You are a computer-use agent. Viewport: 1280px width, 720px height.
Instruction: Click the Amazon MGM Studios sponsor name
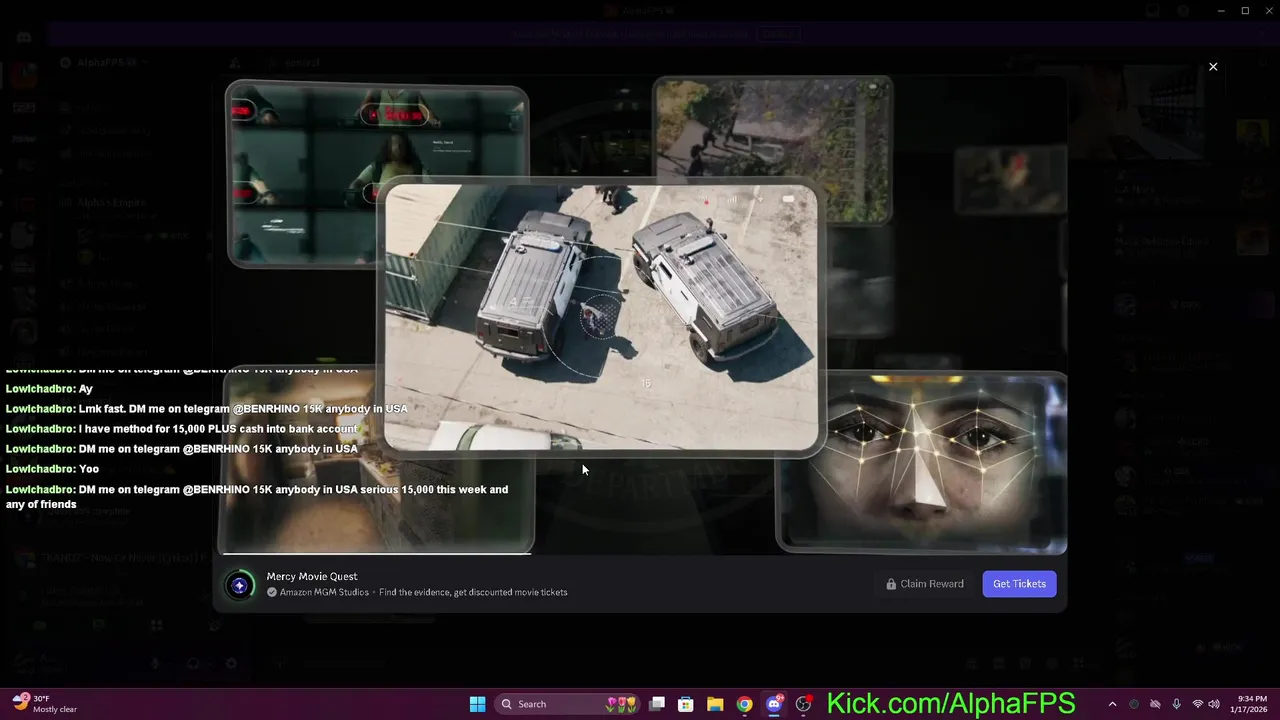[x=325, y=592]
